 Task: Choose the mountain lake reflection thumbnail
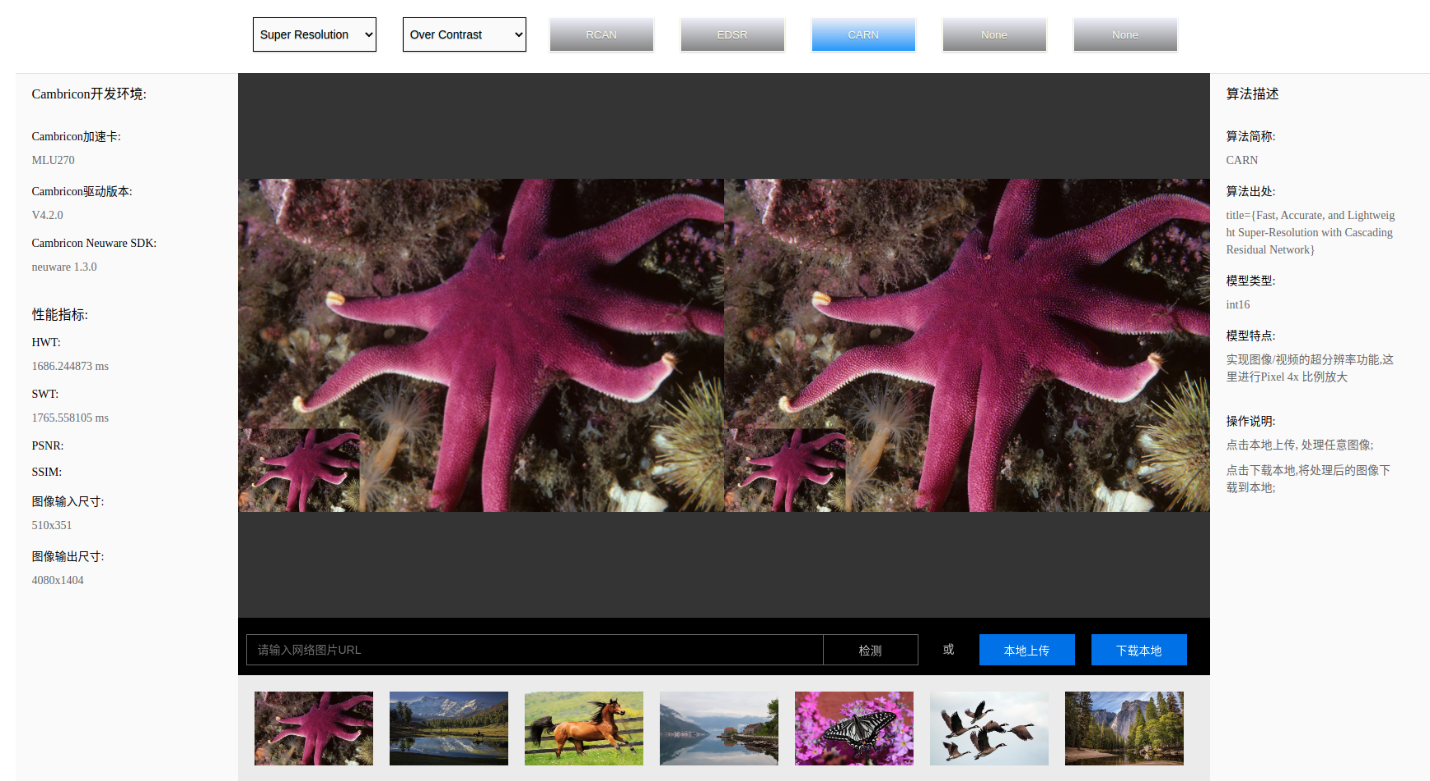pos(448,728)
